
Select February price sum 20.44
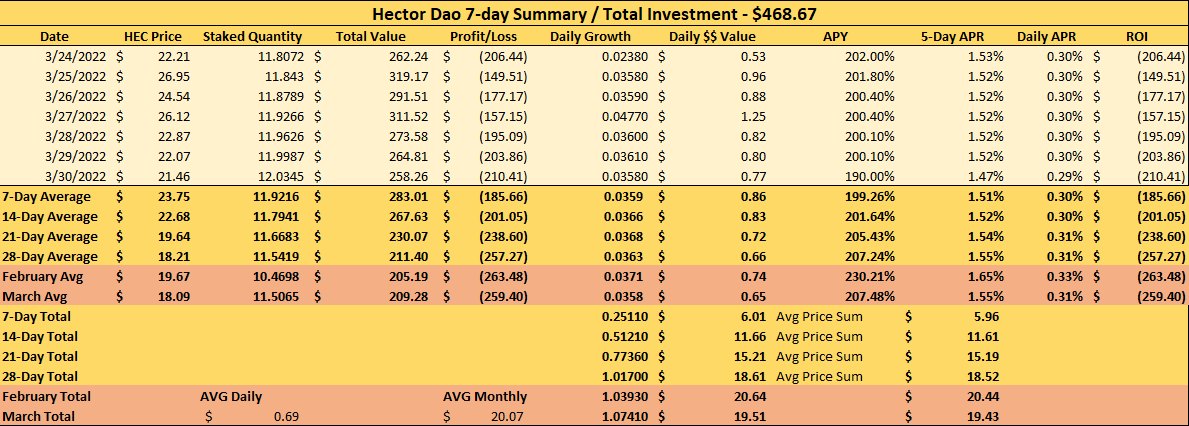tap(982, 396)
